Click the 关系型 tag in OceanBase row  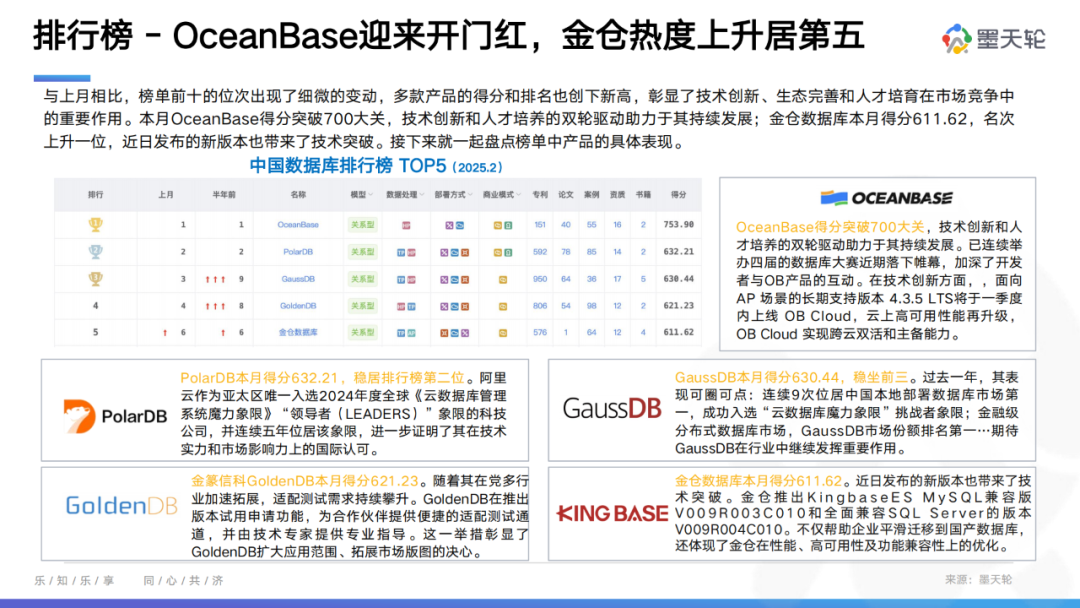[x=362, y=224]
